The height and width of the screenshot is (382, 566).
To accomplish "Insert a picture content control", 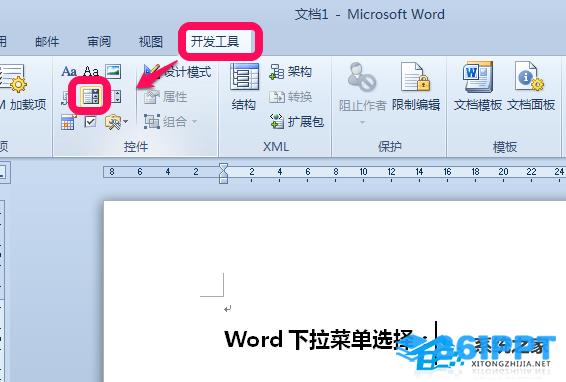I will click(113, 71).
